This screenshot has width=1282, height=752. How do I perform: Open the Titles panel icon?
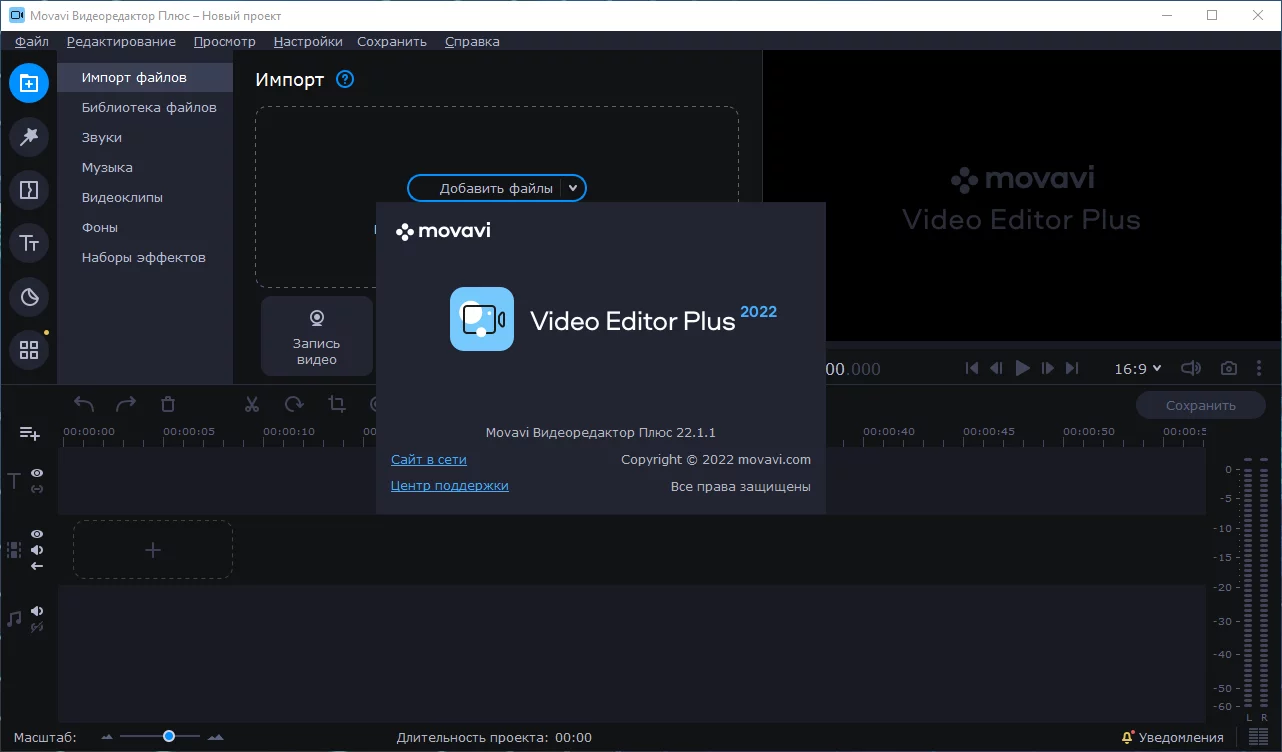(29, 243)
